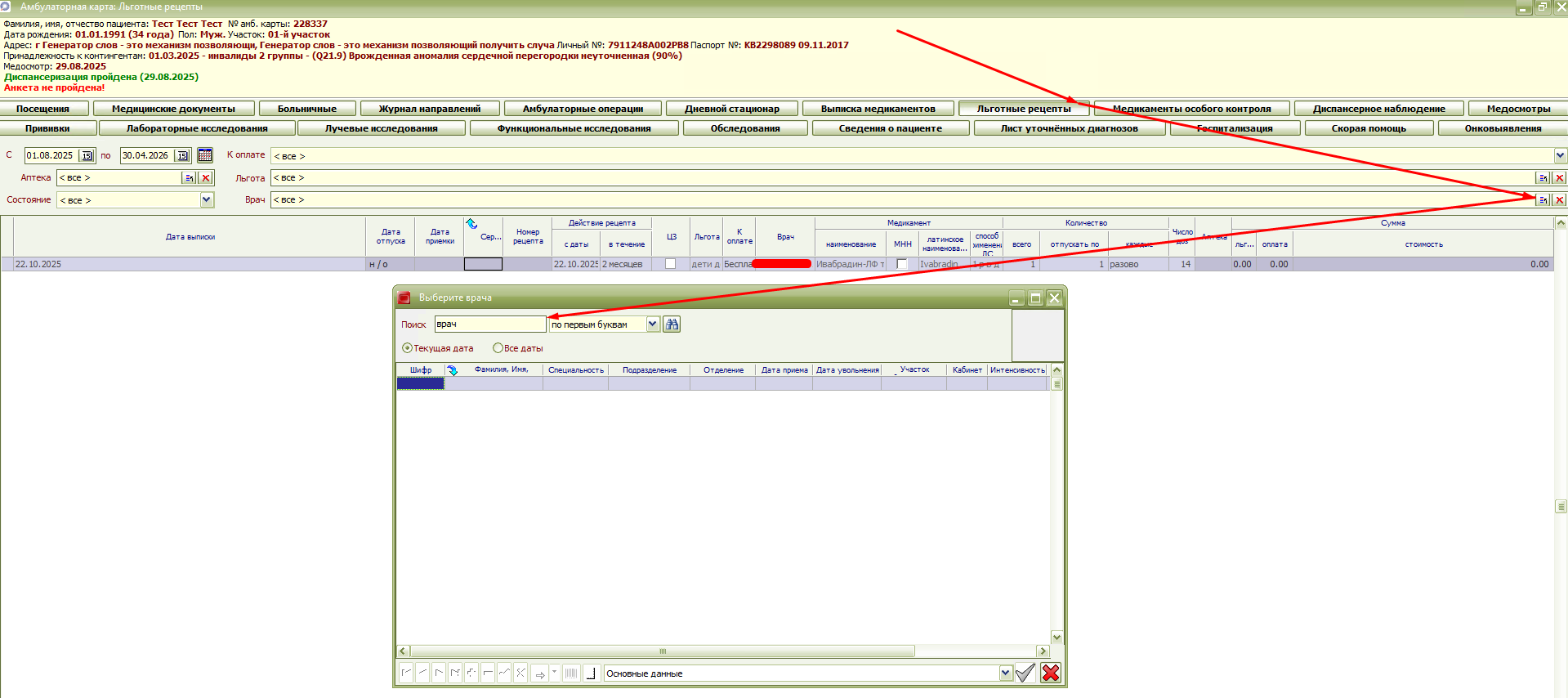Select the Текущая дата radio button

[x=407, y=348]
